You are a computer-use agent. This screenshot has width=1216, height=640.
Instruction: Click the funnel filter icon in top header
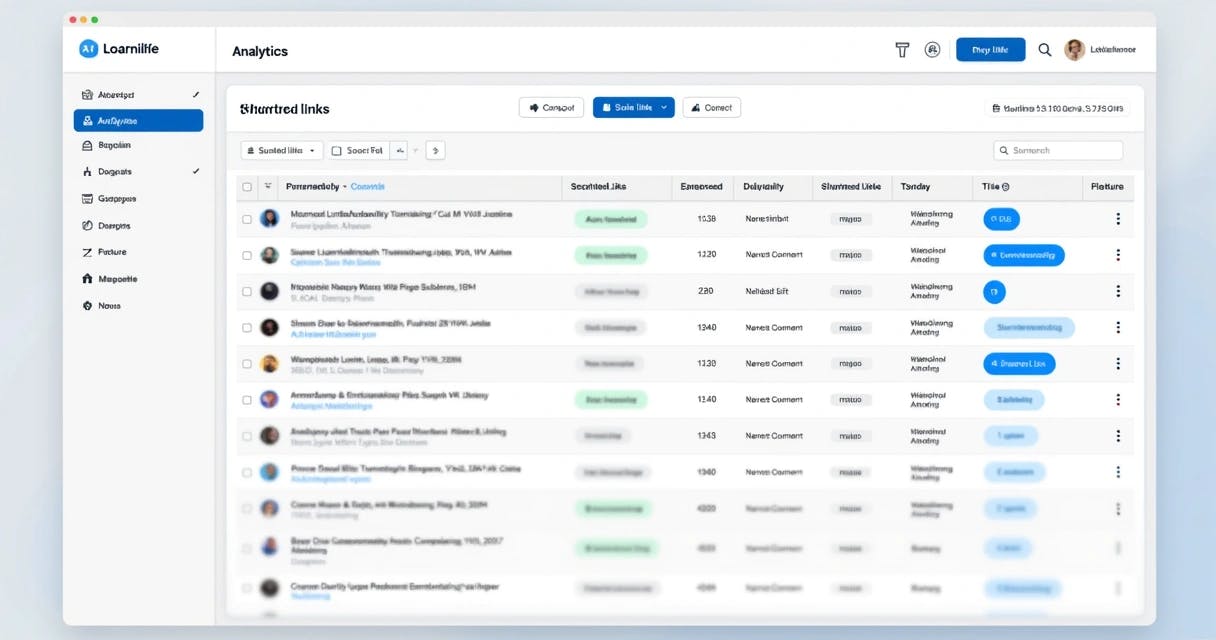(x=902, y=50)
